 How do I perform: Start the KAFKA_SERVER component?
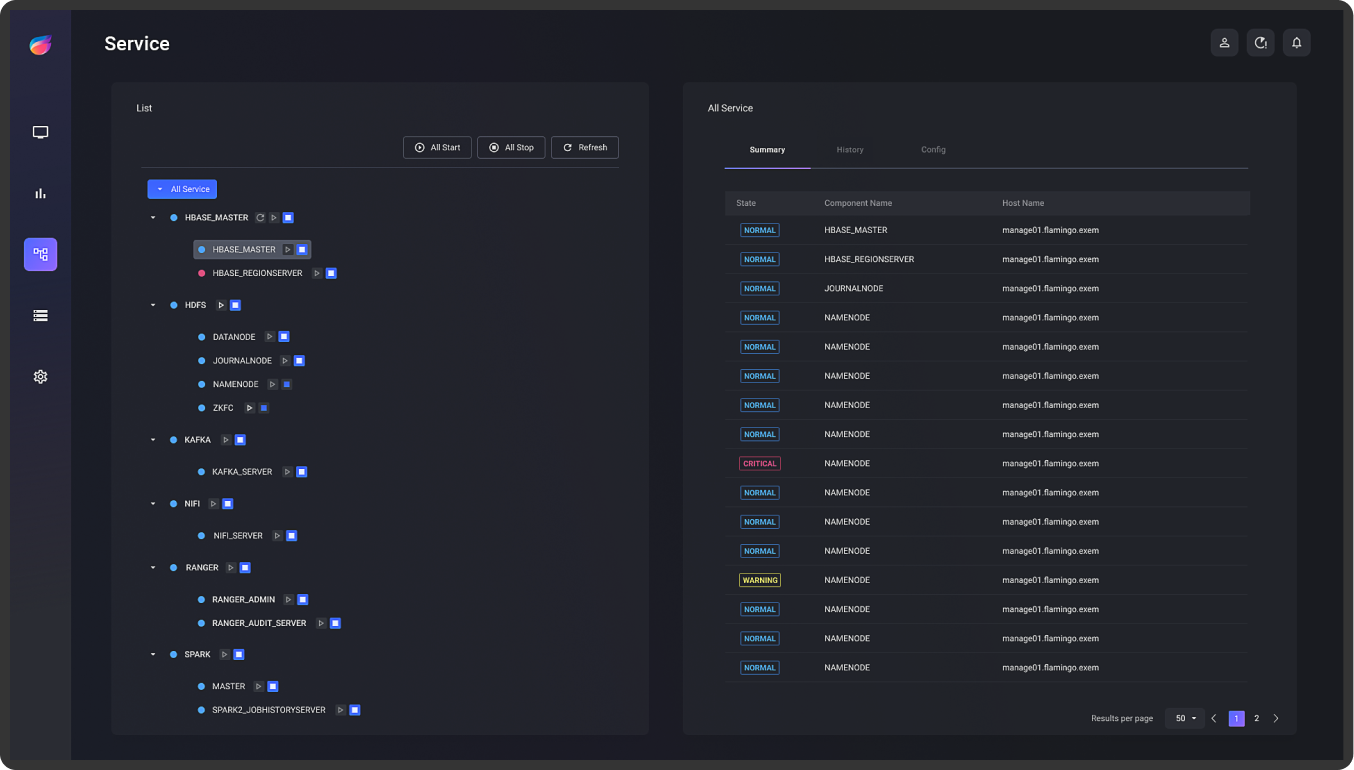287,472
